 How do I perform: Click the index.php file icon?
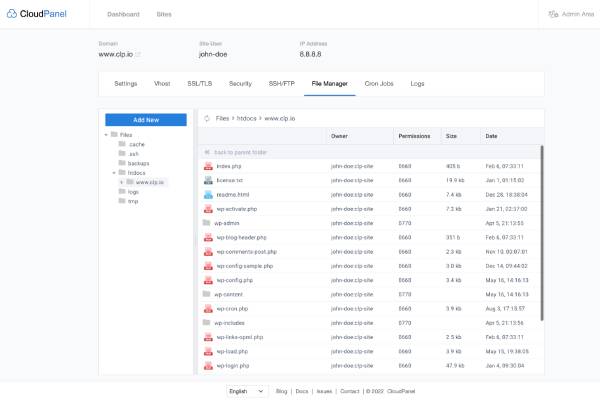[x=208, y=166]
